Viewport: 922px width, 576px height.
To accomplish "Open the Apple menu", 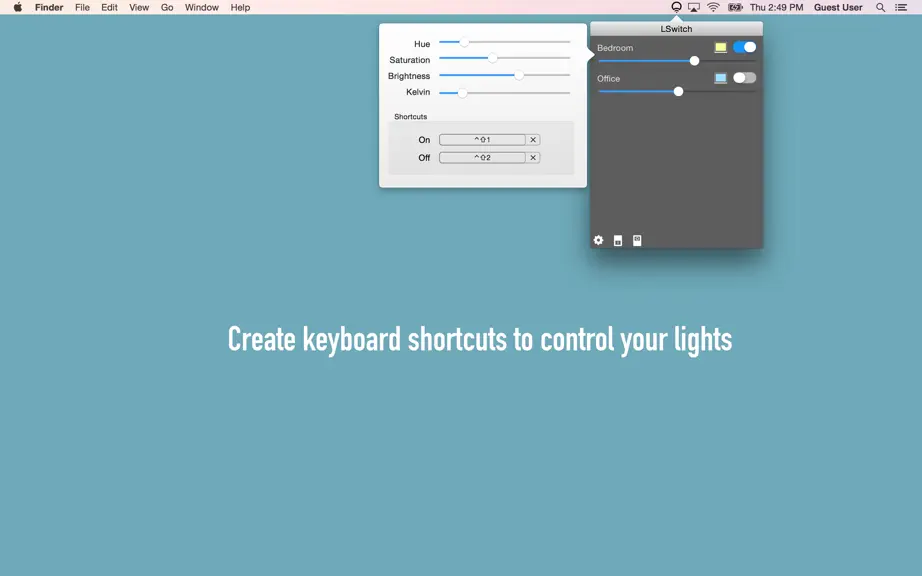I will [x=18, y=7].
